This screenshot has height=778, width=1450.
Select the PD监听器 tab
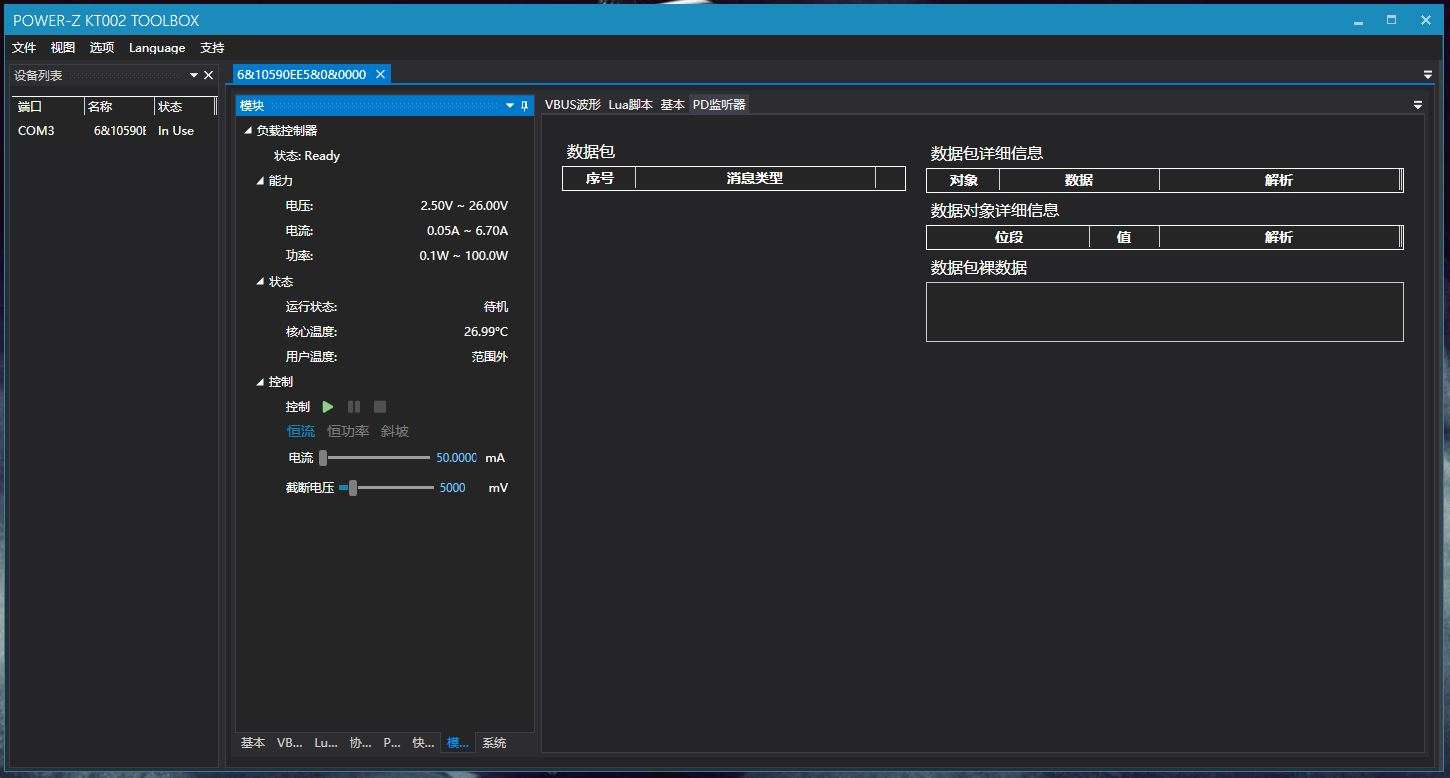point(719,105)
